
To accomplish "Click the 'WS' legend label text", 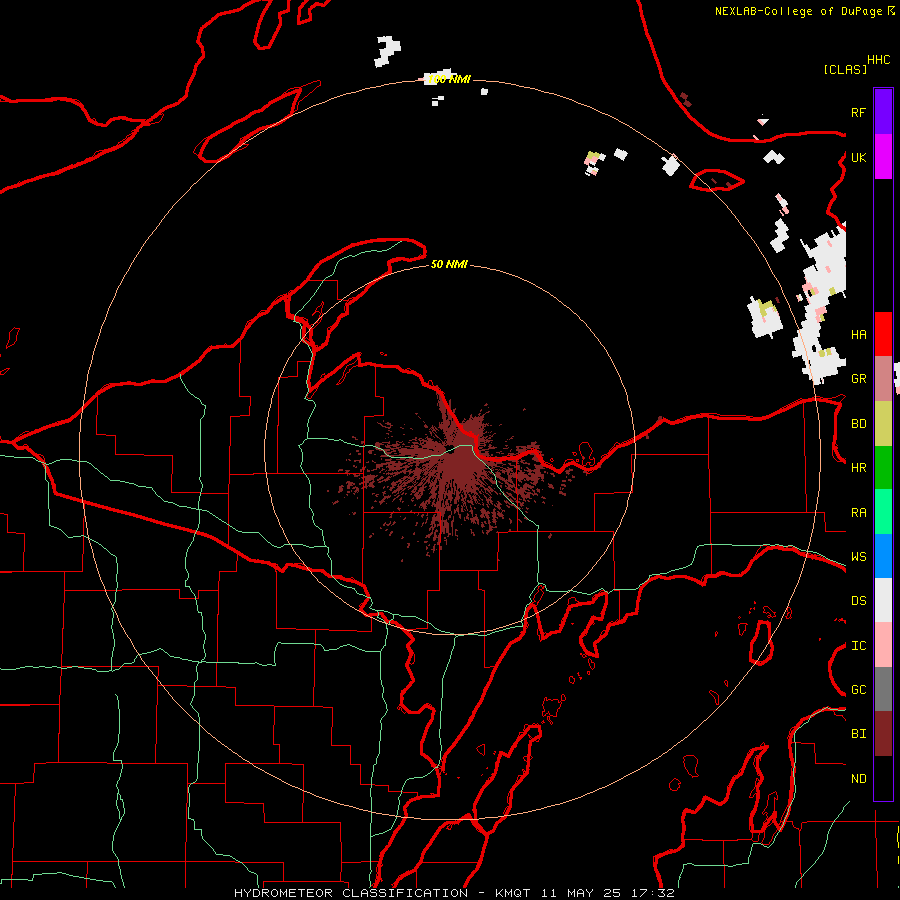I will coord(858,556).
